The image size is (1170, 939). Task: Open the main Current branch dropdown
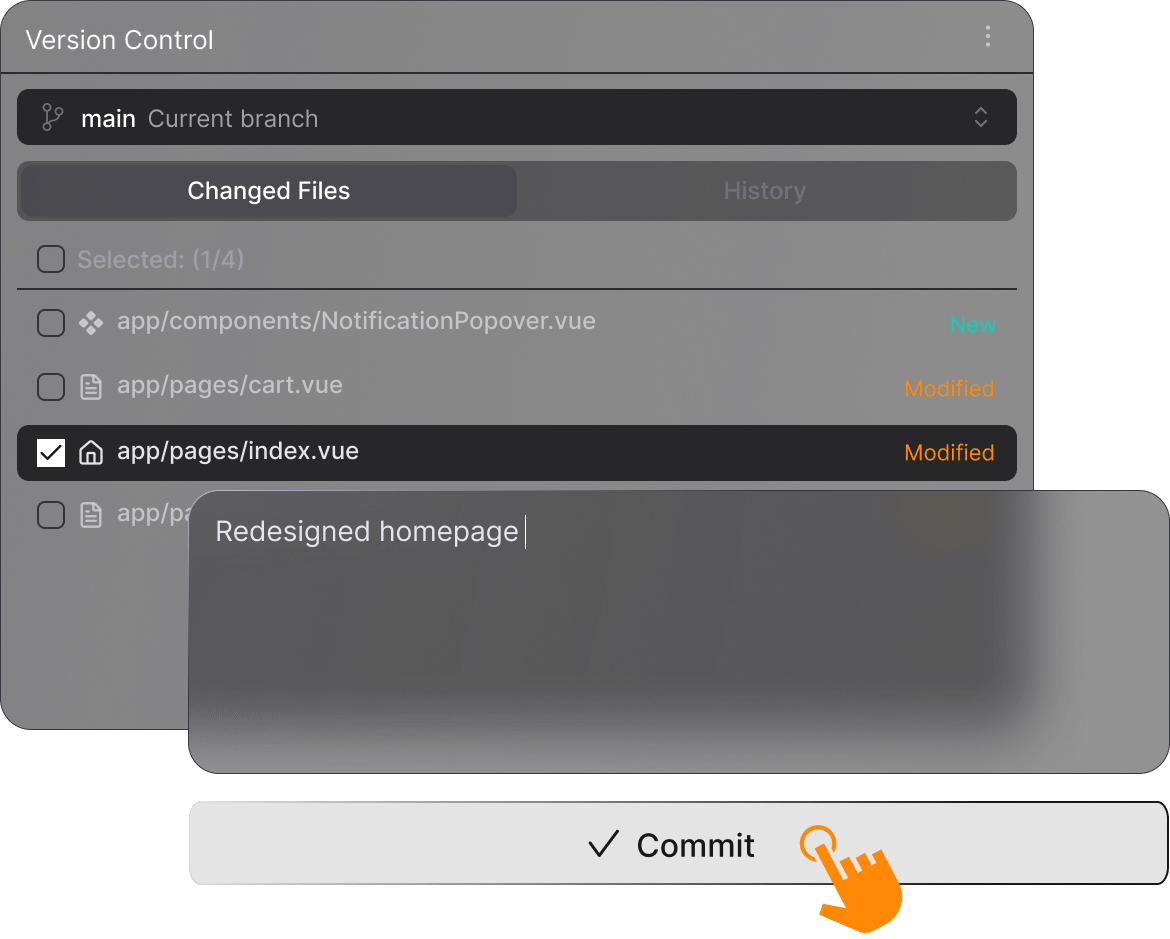pyautogui.click(x=500, y=118)
